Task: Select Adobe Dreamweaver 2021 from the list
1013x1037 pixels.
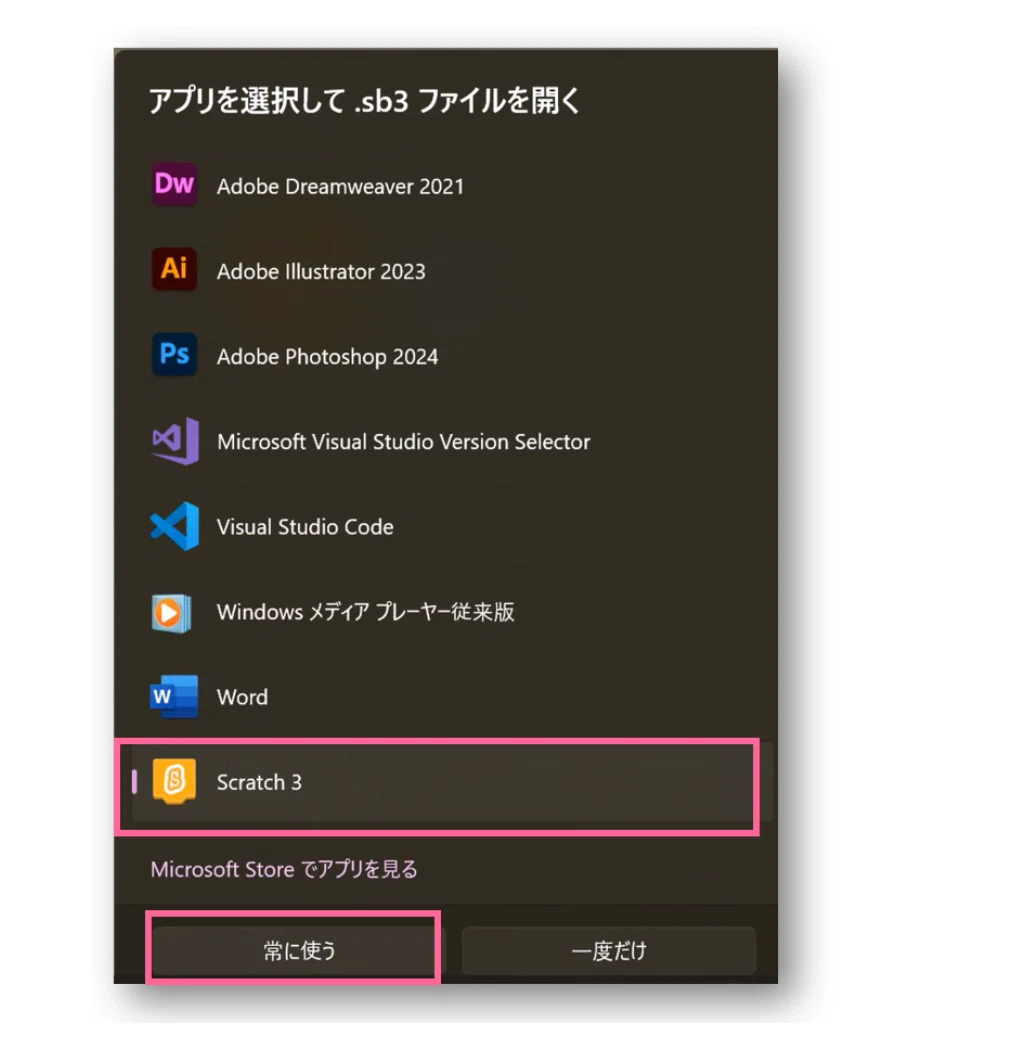Action: coord(341,187)
